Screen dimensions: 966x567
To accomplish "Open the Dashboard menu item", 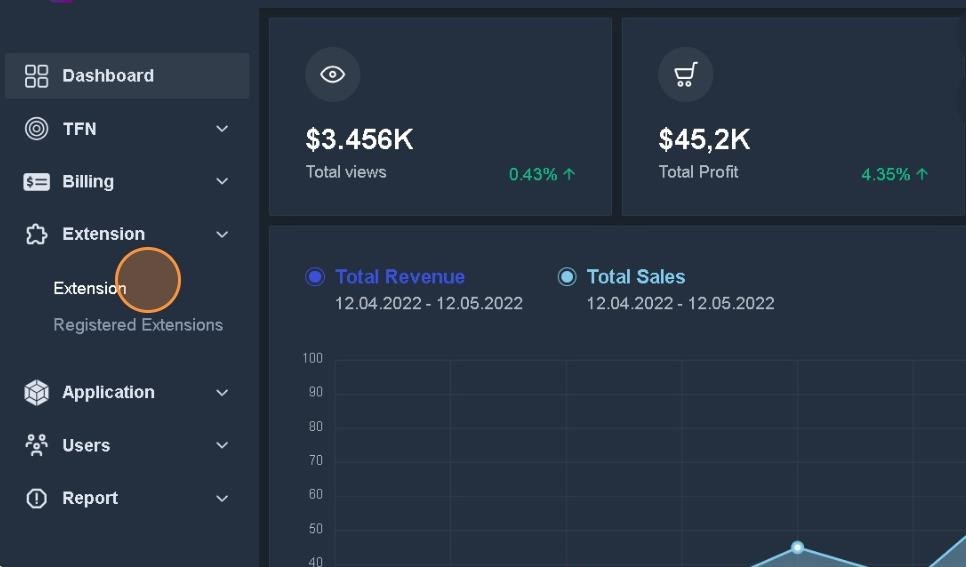I will 108,76.
